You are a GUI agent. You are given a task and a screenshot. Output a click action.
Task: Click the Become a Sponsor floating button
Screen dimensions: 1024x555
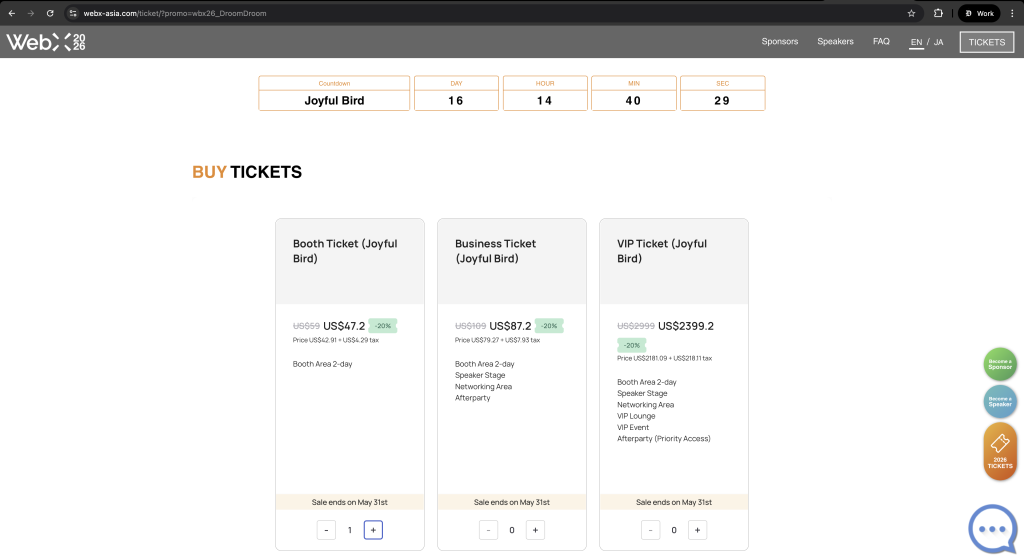(1000, 364)
